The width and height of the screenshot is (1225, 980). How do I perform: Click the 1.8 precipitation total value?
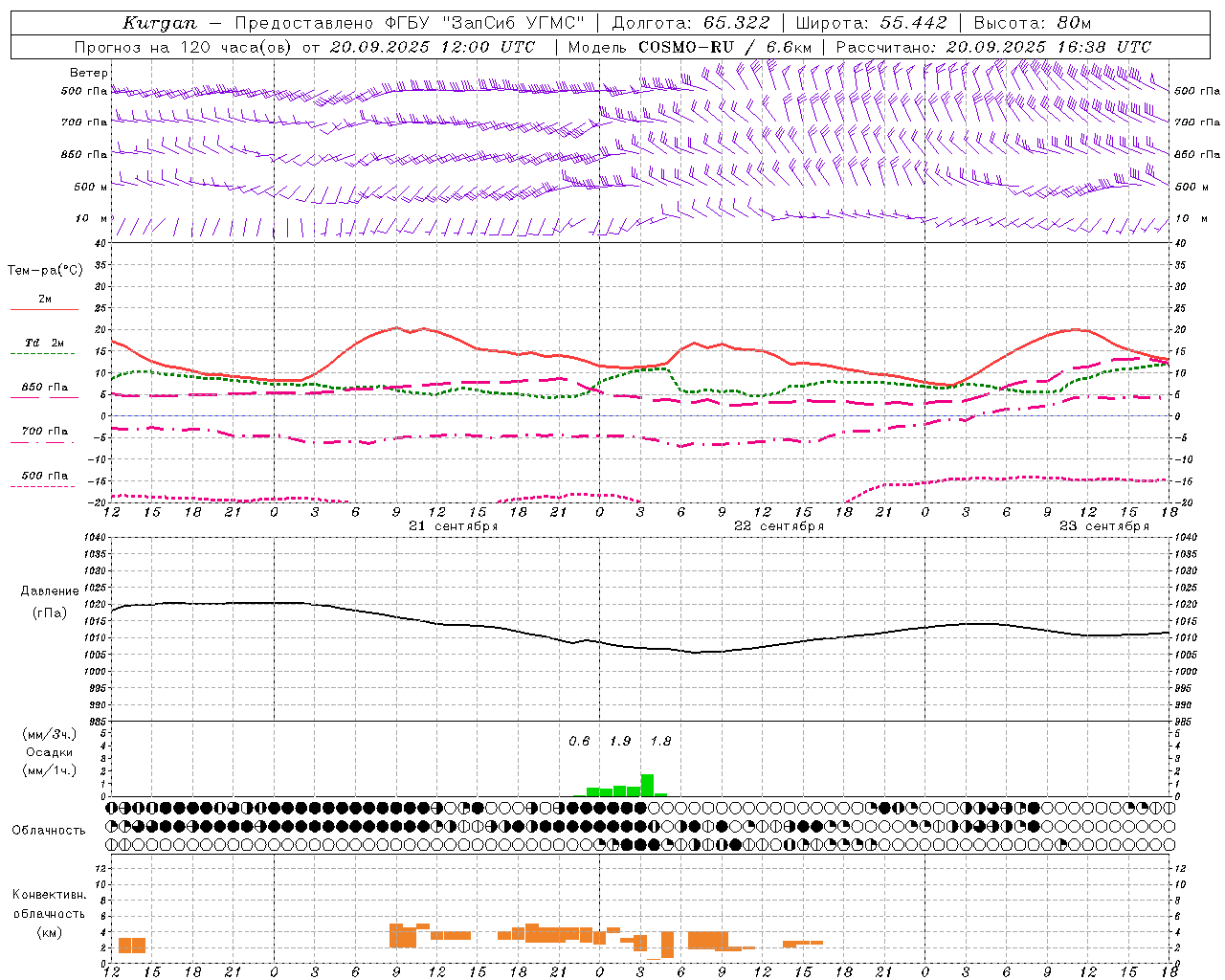pyautogui.click(x=660, y=742)
